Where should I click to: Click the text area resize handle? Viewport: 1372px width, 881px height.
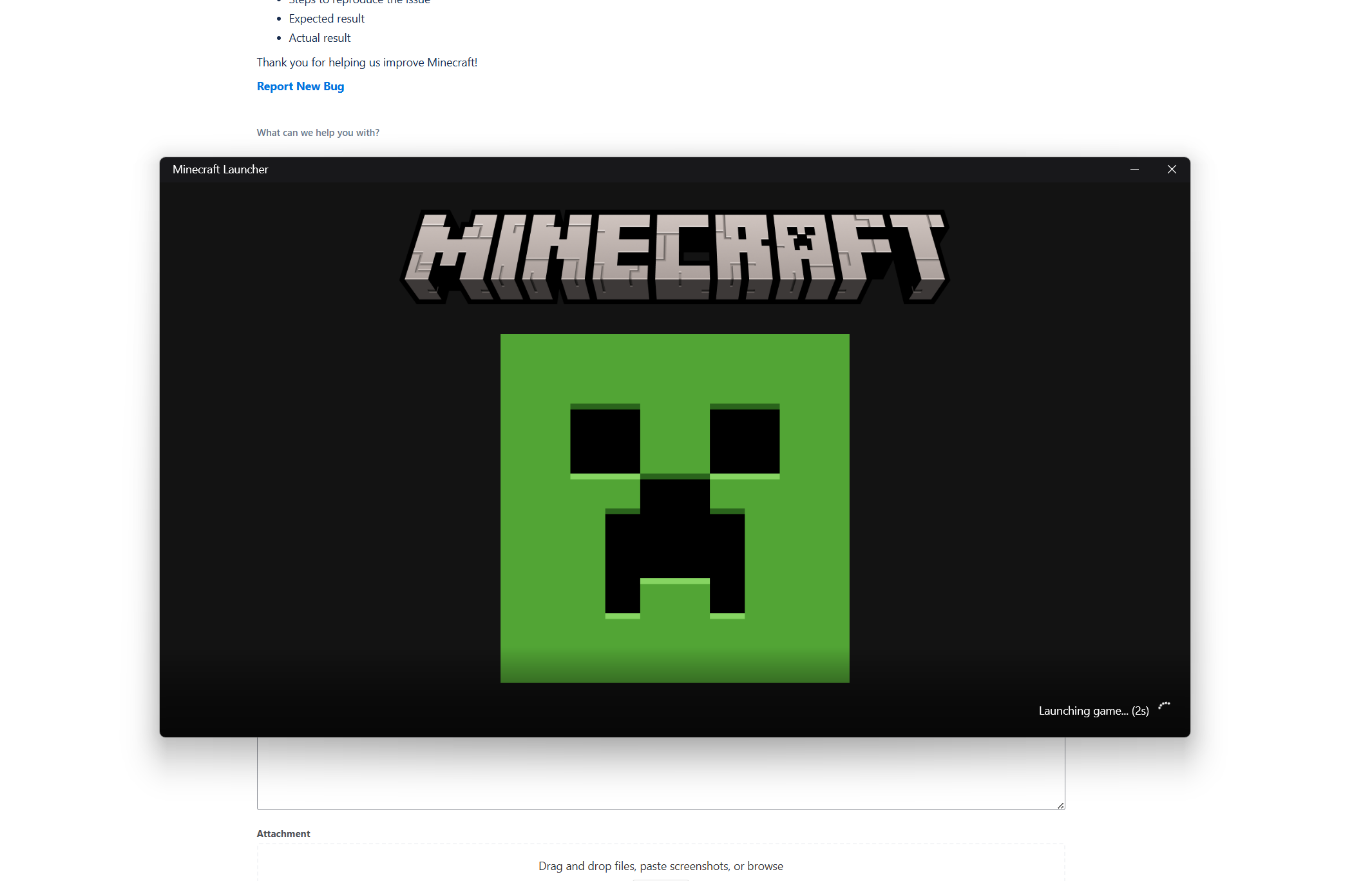[x=1060, y=805]
